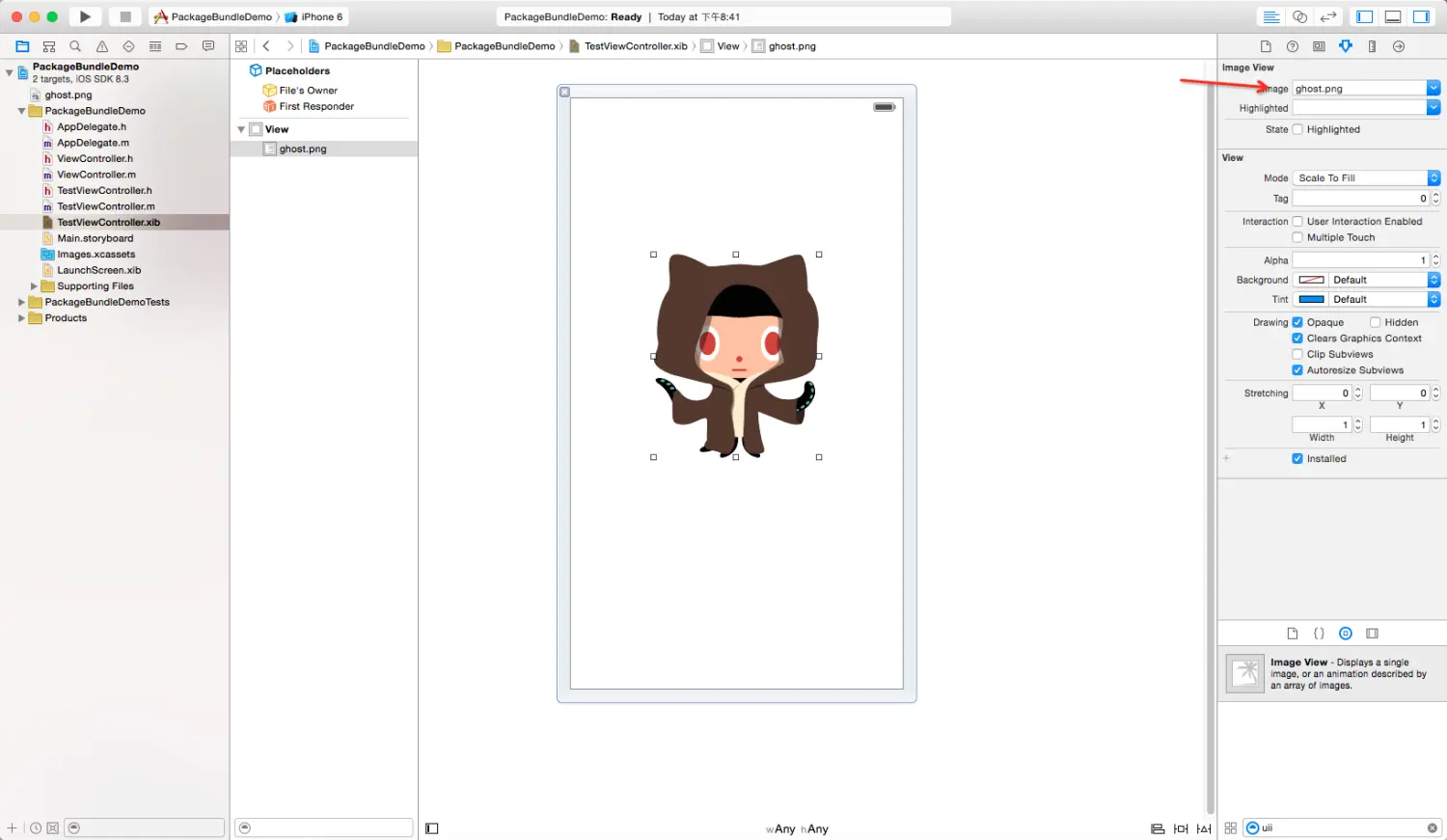Show the Attributes inspector
Viewport: 1447px width, 840px height.
(1346, 46)
